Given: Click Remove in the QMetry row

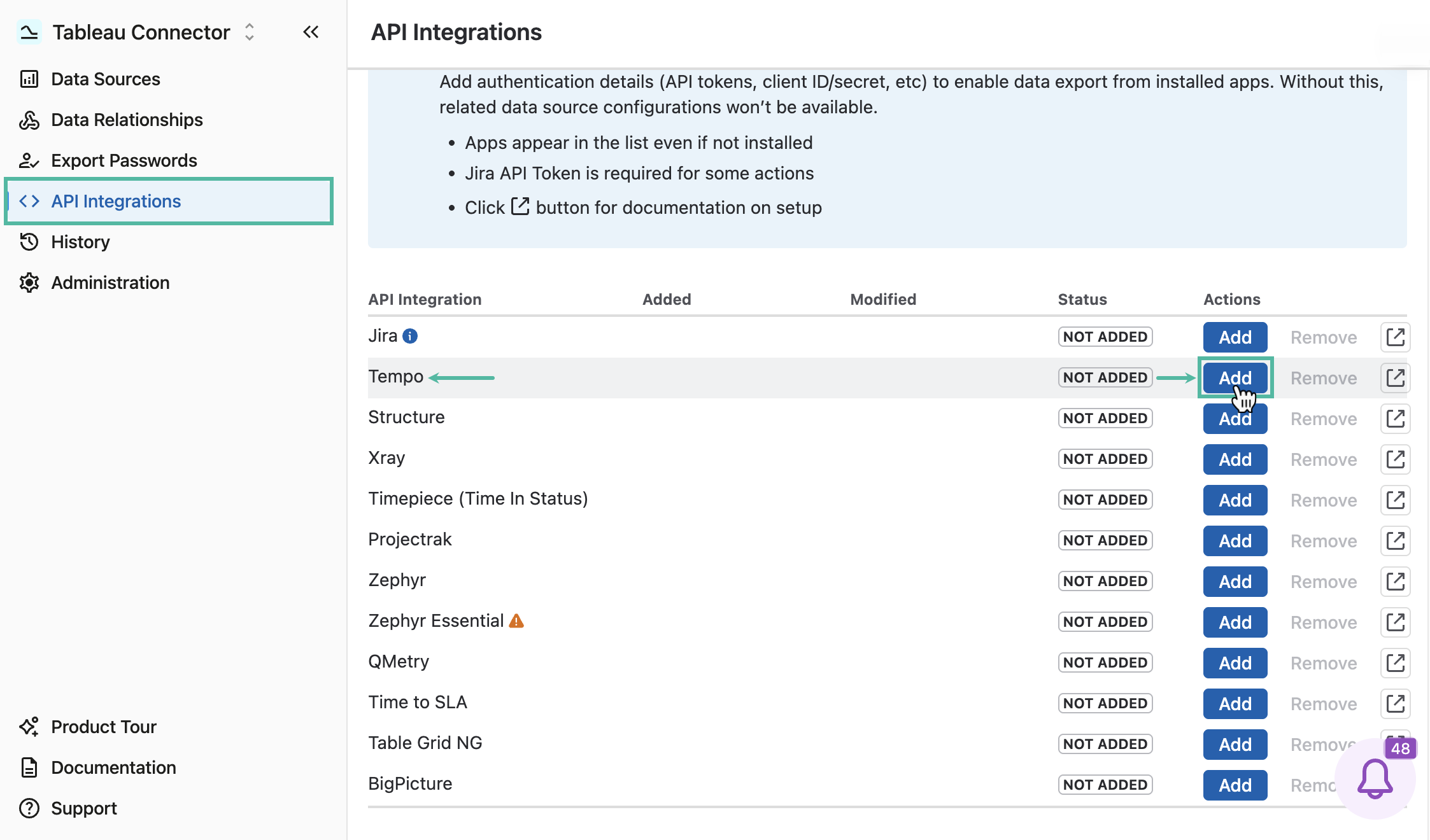Looking at the screenshot, I should (x=1324, y=663).
